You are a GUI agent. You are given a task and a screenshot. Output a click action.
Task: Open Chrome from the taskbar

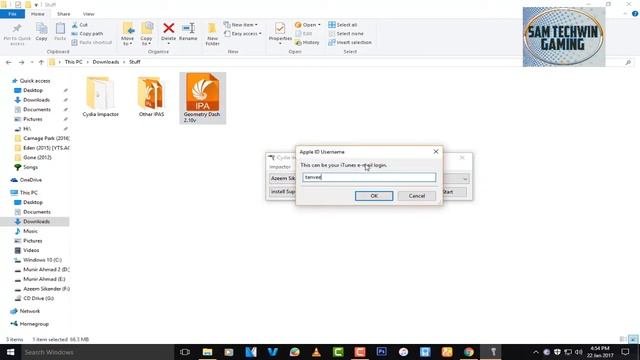pyautogui.click(x=469, y=352)
